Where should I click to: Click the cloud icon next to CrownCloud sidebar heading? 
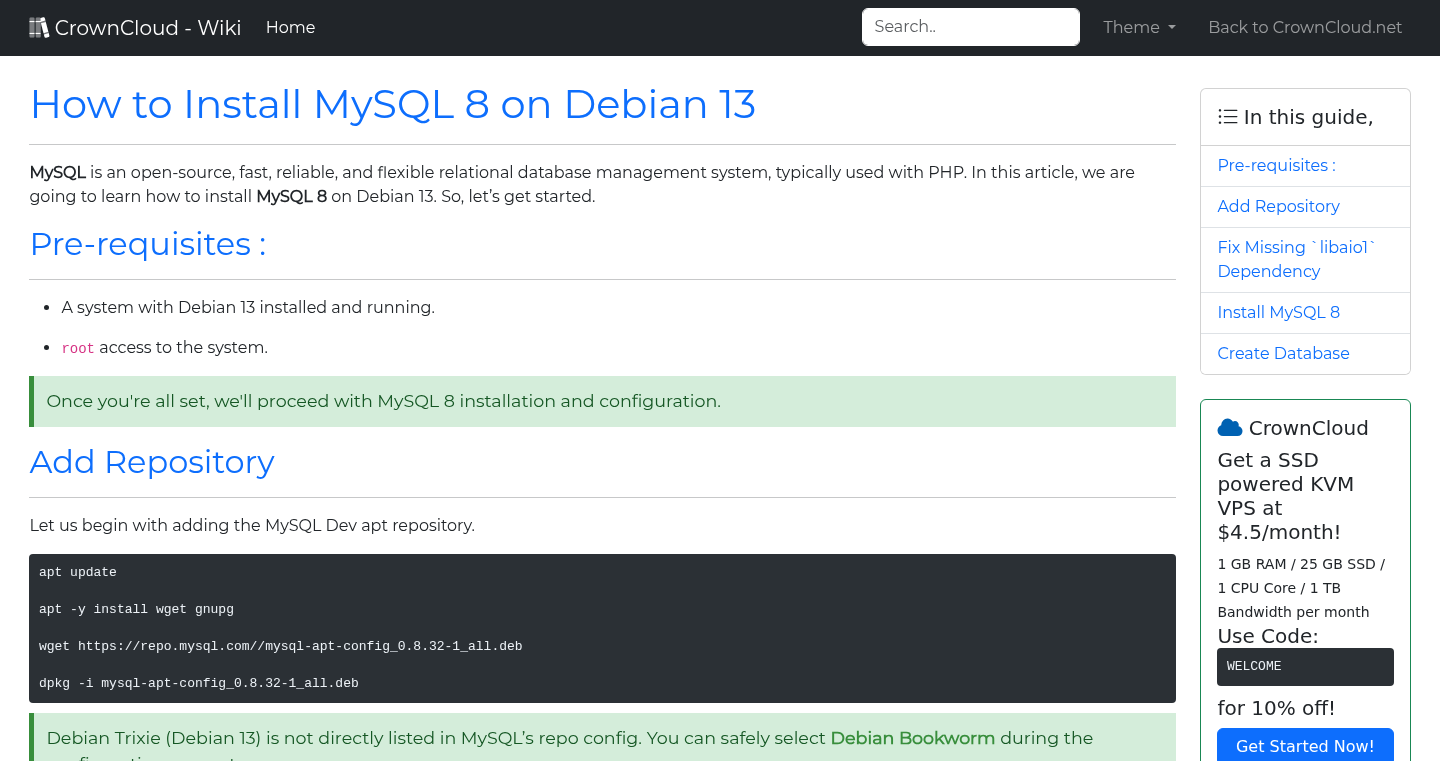point(1229,427)
